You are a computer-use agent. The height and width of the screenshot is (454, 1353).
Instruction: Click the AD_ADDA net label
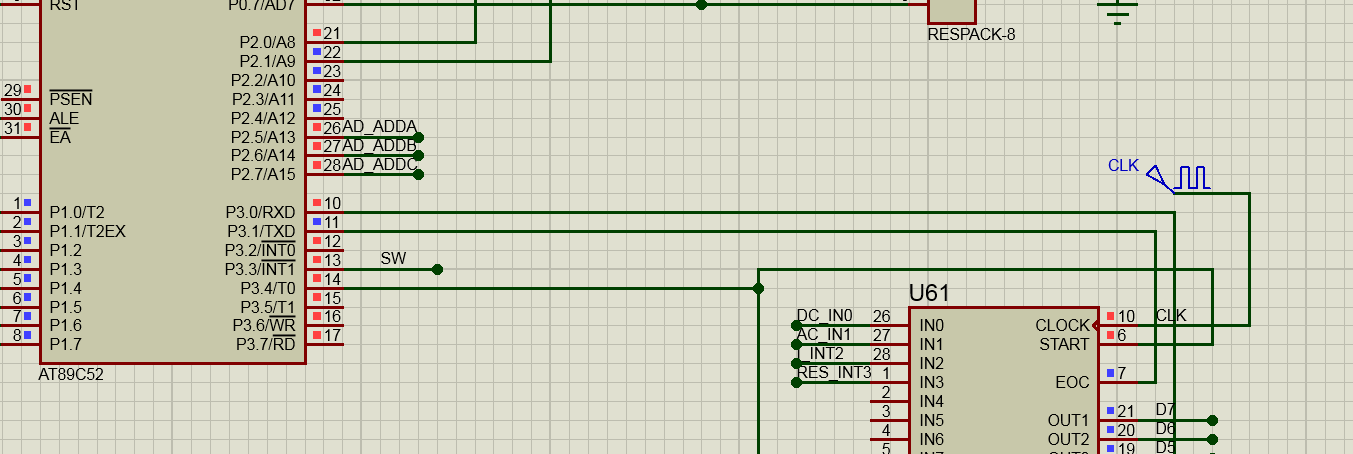click(x=380, y=127)
